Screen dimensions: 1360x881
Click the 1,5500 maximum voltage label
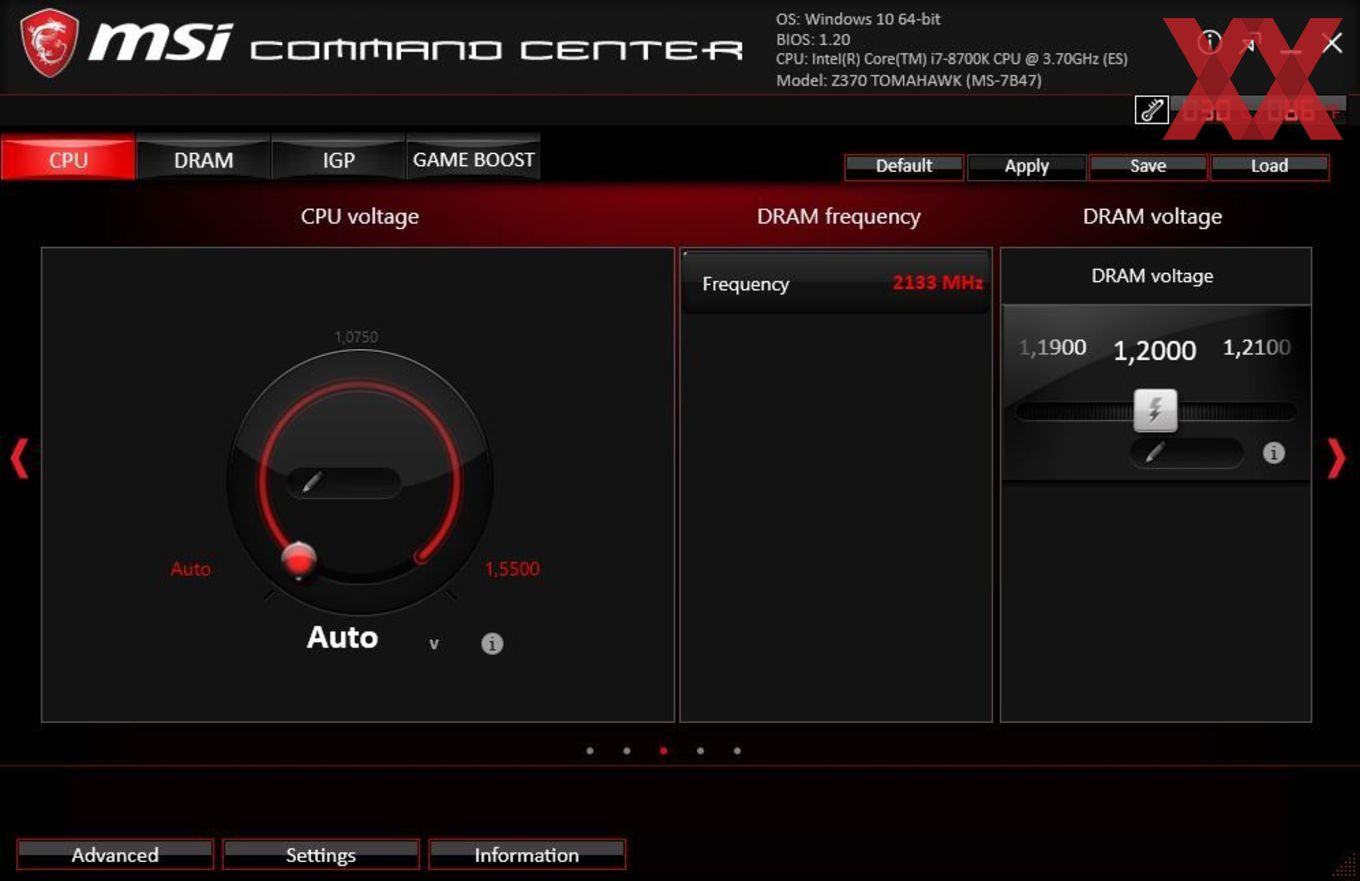click(512, 569)
